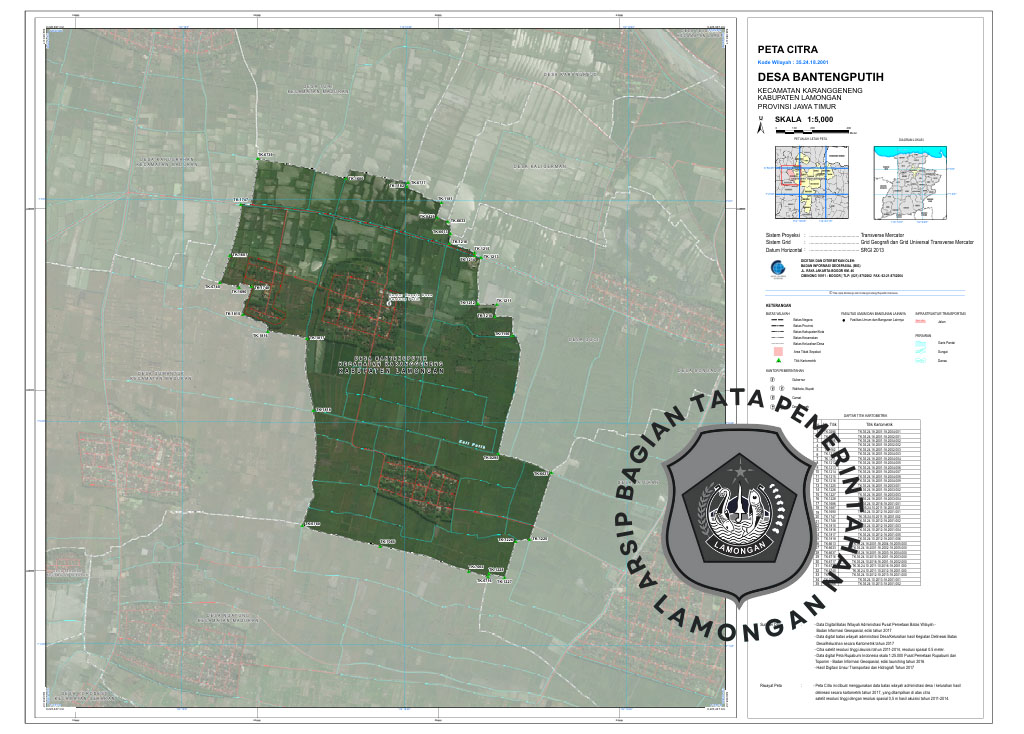This screenshot has width=1024, height=734.
Task: Click the Lamongan shield emblem watermark
Action: click(x=740, y=512)
